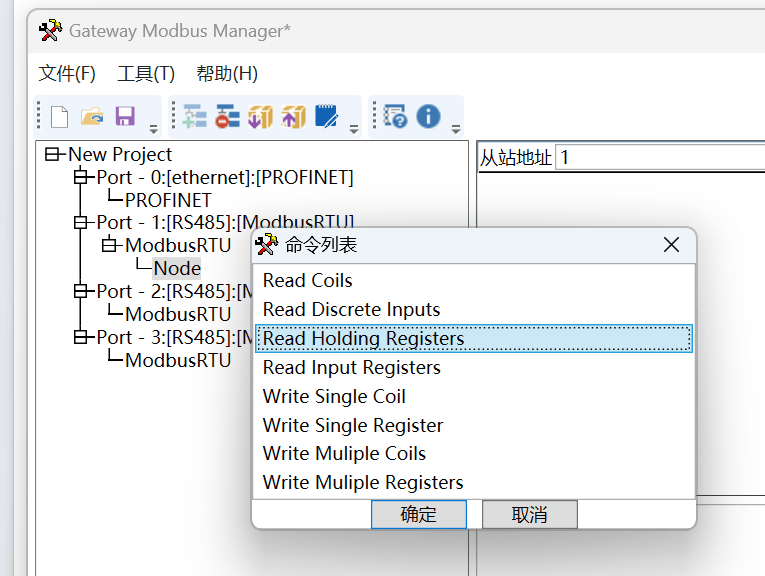The image size is (765, 576).
Task: Select the PROFINET child node
Action: point(168,200)
